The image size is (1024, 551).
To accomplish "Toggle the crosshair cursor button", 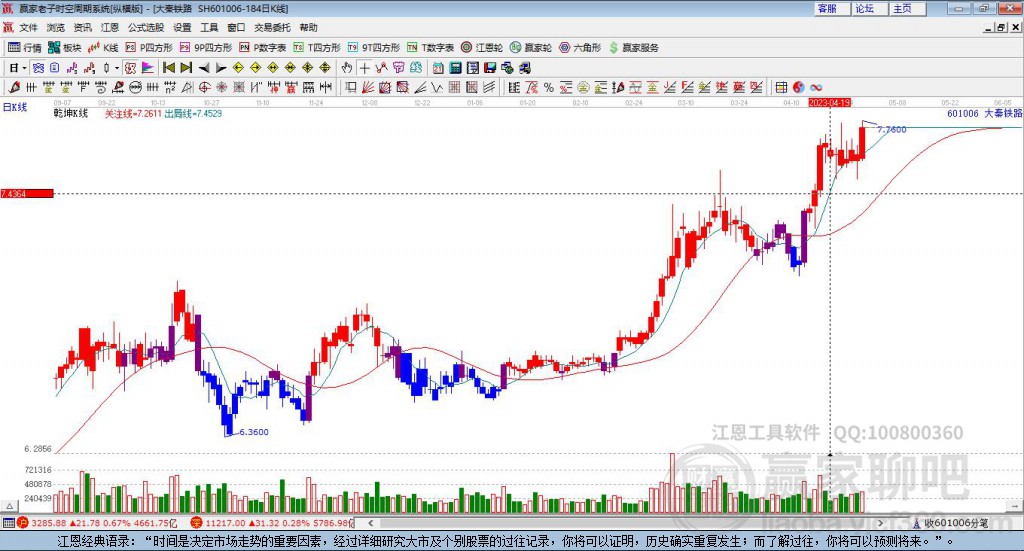I will coord(364,68).
